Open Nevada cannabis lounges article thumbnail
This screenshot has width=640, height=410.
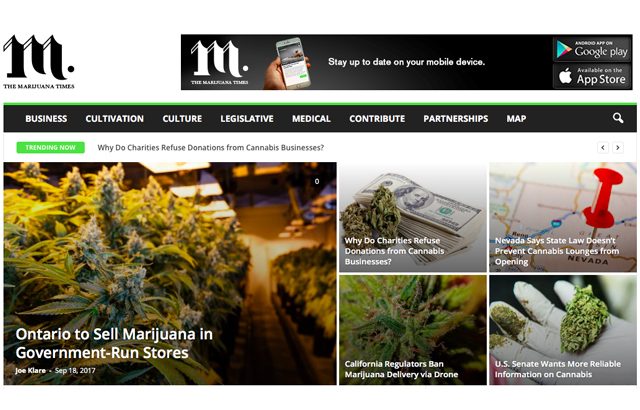point(563,217)
